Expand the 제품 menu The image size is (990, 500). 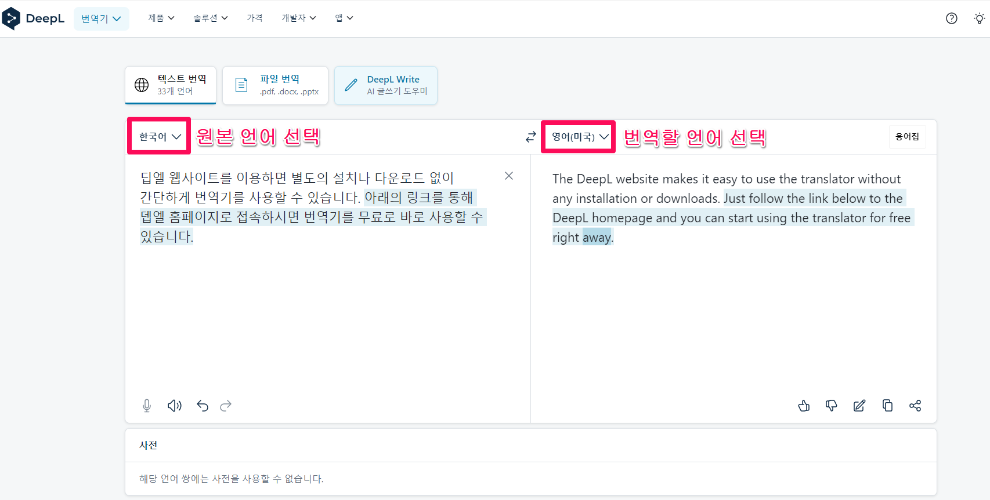click(161, 18)
